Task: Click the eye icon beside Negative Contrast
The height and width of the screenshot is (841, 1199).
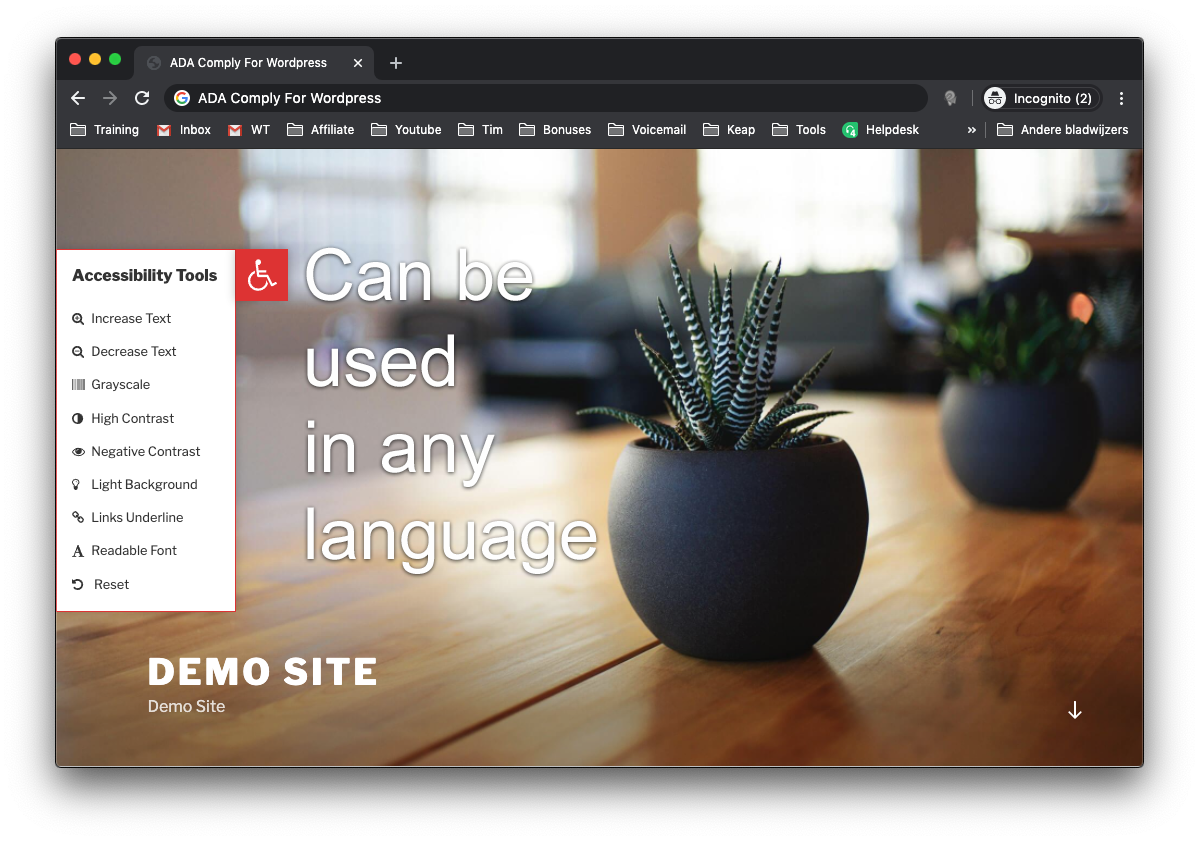Action: coord(78,452)
